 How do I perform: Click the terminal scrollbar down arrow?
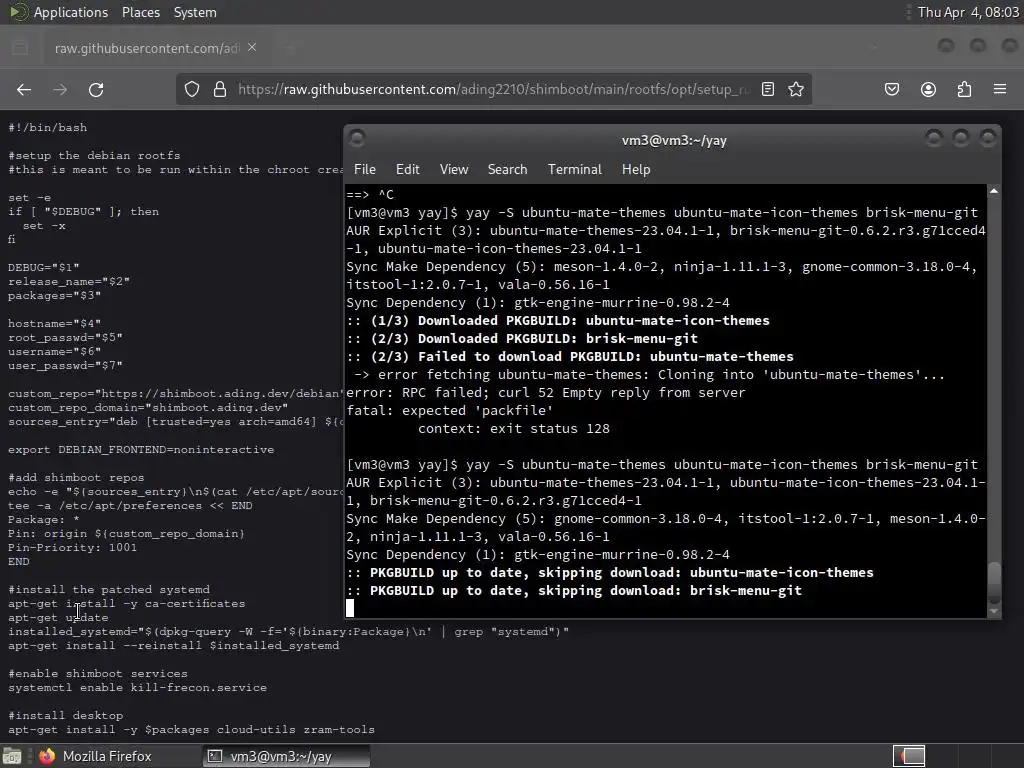[x=994, y=612]
